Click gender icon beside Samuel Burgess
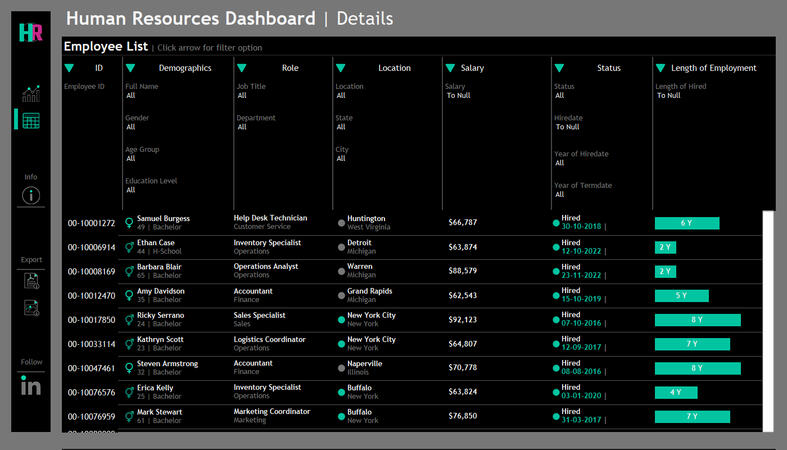 pos(129,222)
